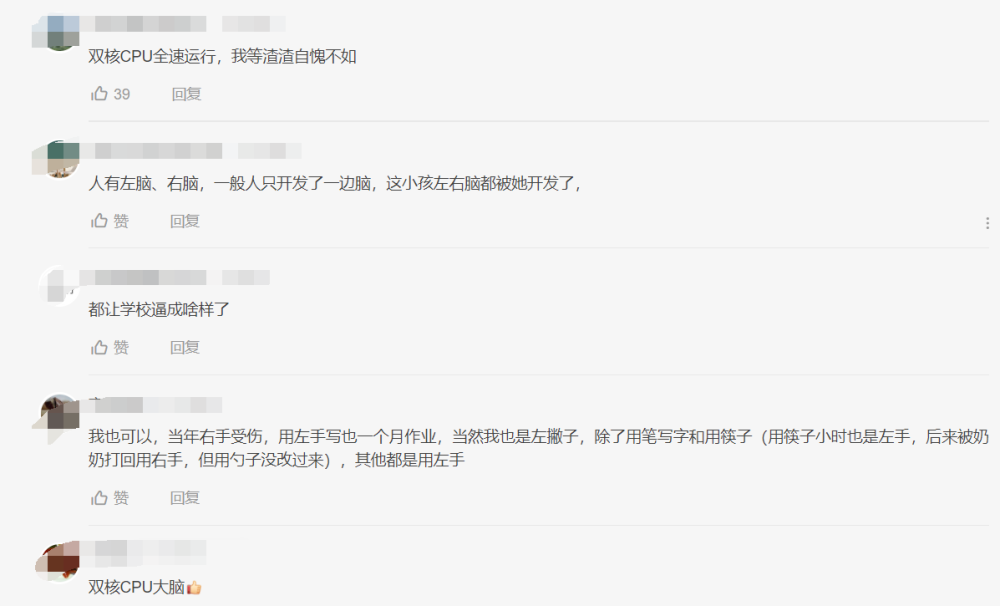The width and height of the screenshot is (1000, 606).
Task: Reply to the 都让学校逼成啥样了 comment
Action: coord(185,348)
